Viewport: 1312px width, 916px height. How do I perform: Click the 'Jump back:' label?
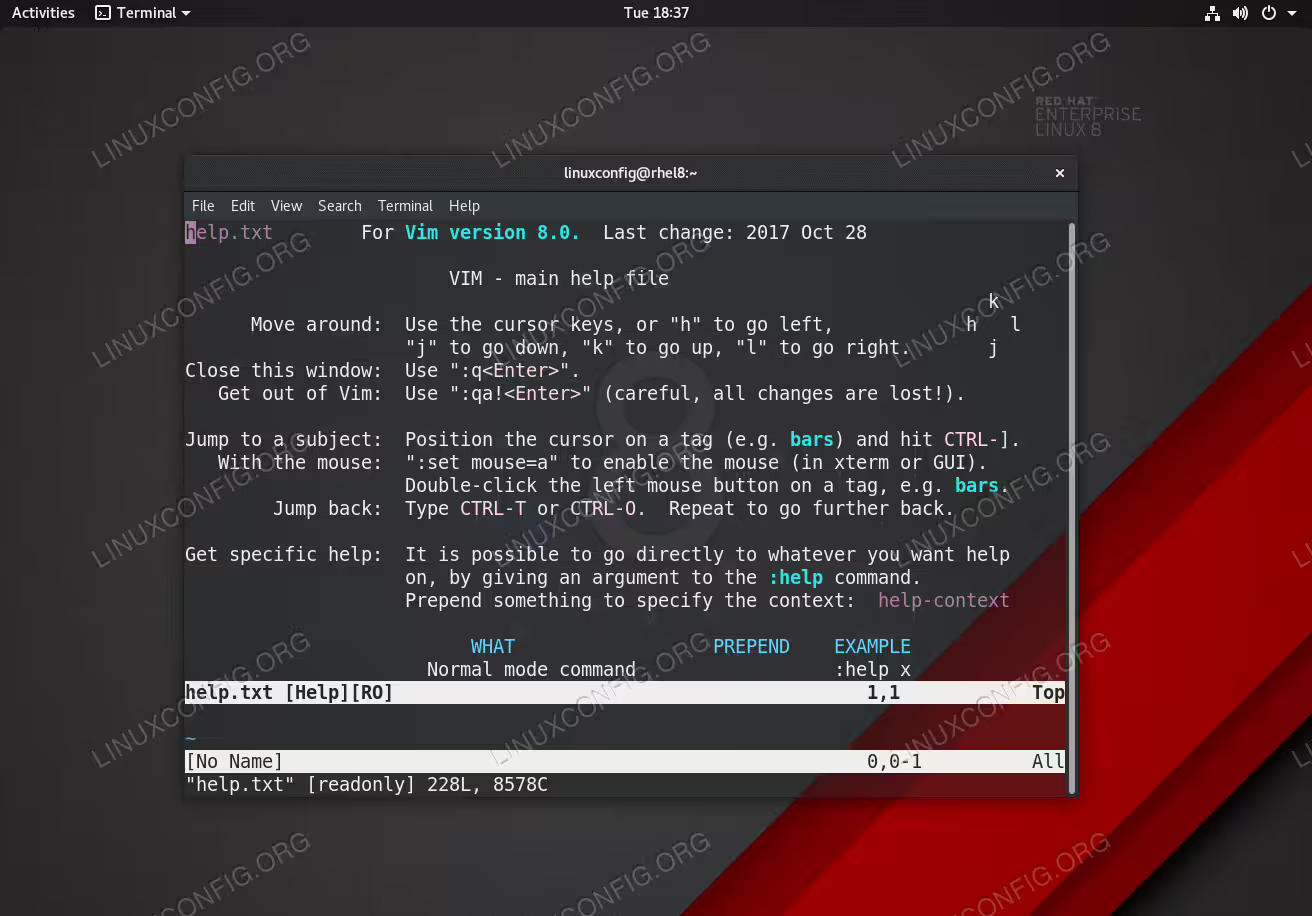(x=327, y=508)
